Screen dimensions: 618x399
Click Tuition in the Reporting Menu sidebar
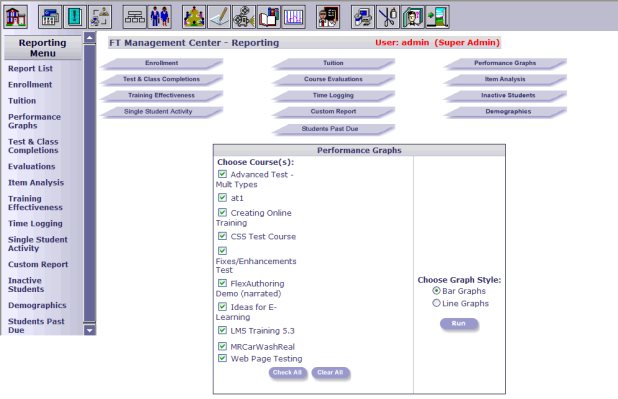(x=22, y=101)
